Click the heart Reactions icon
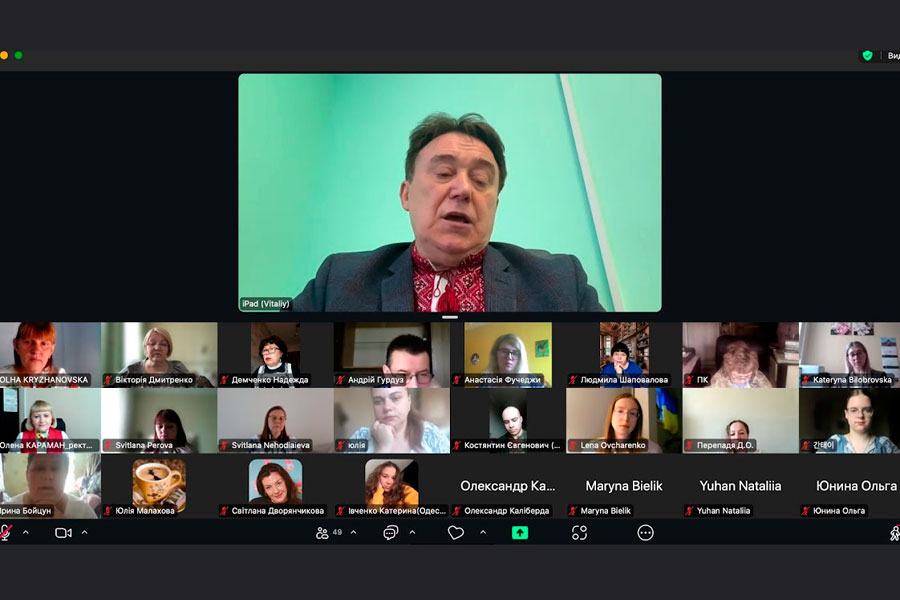 (456, 533)
